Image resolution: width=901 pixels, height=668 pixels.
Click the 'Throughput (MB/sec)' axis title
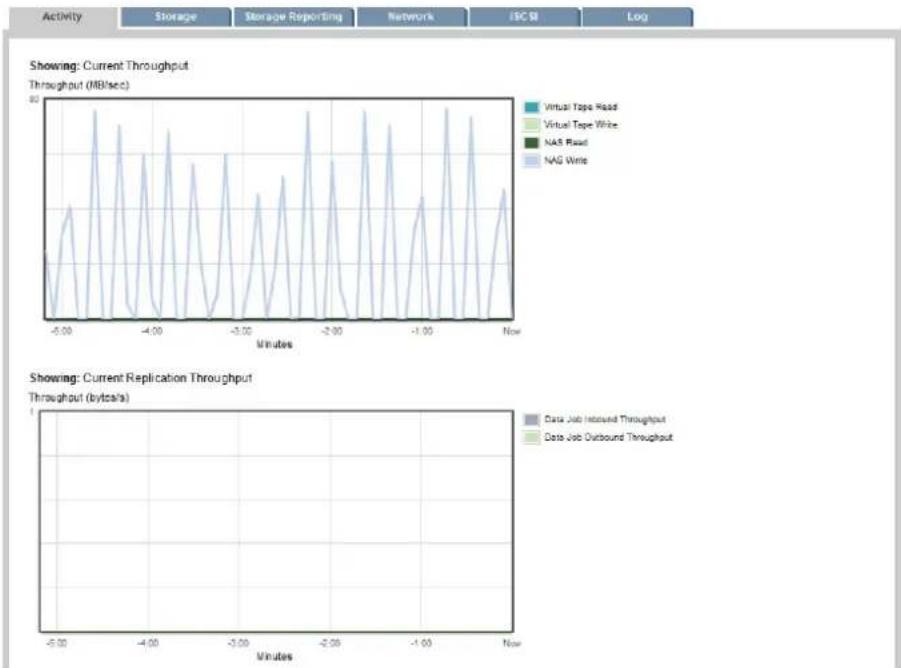[x=79, y=85]
